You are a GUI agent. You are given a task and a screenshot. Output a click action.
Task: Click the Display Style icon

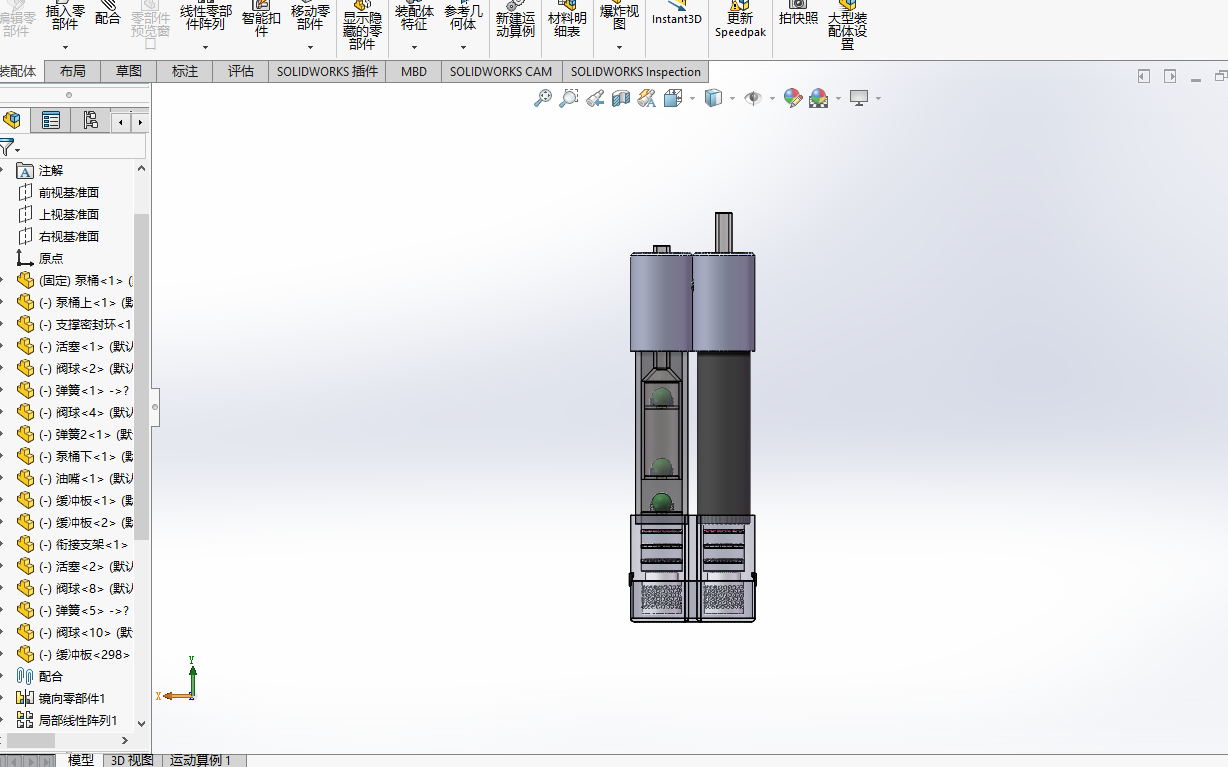click(x=713, y=98)
